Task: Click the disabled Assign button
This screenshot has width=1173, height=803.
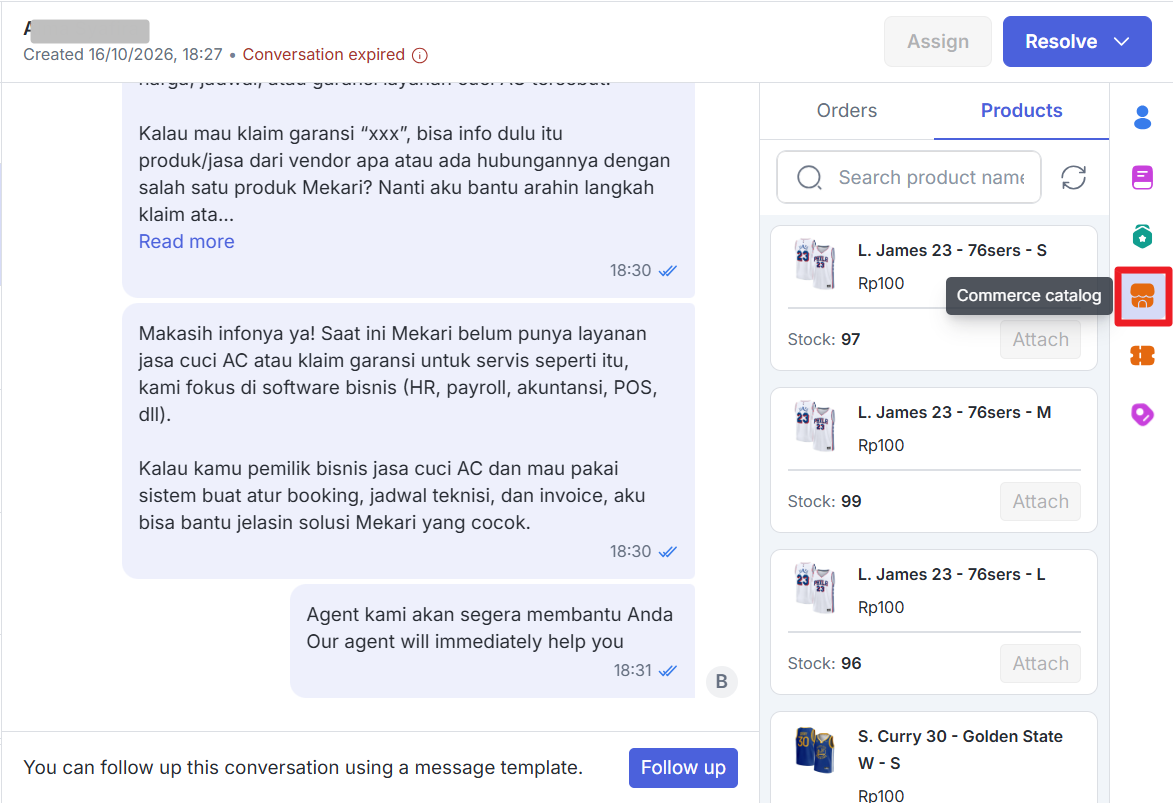Action: point(937,42)
